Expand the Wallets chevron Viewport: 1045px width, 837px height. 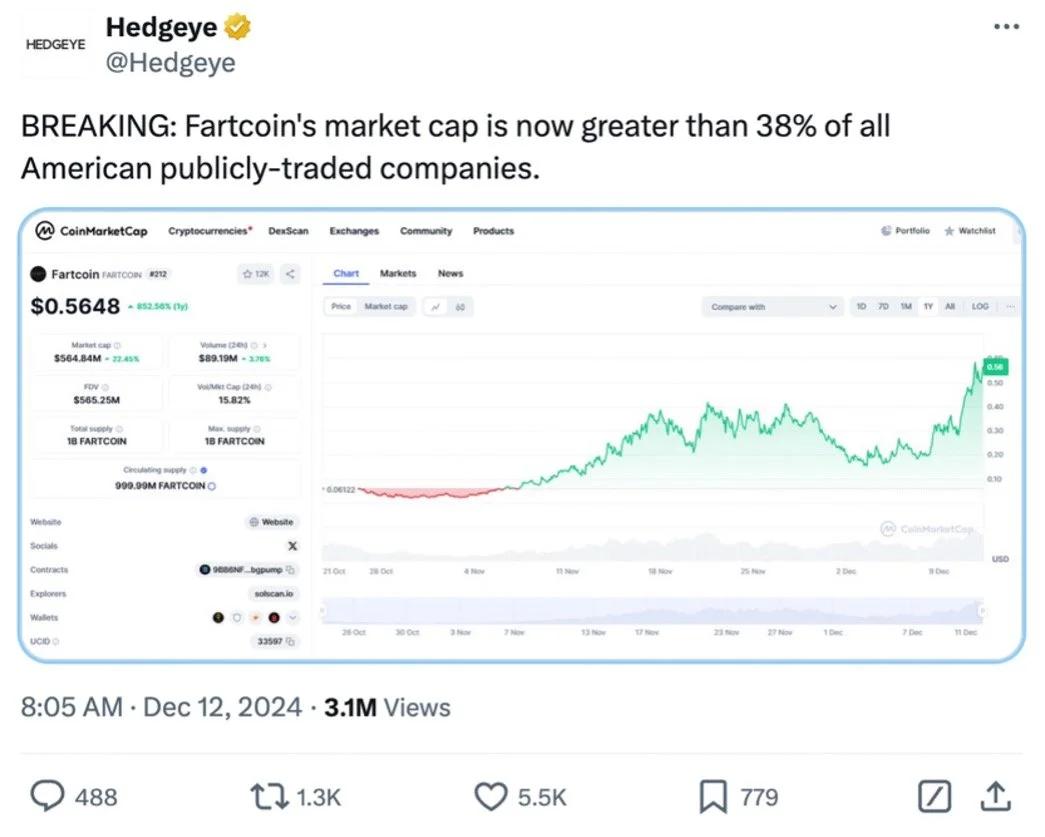[292, 618]
